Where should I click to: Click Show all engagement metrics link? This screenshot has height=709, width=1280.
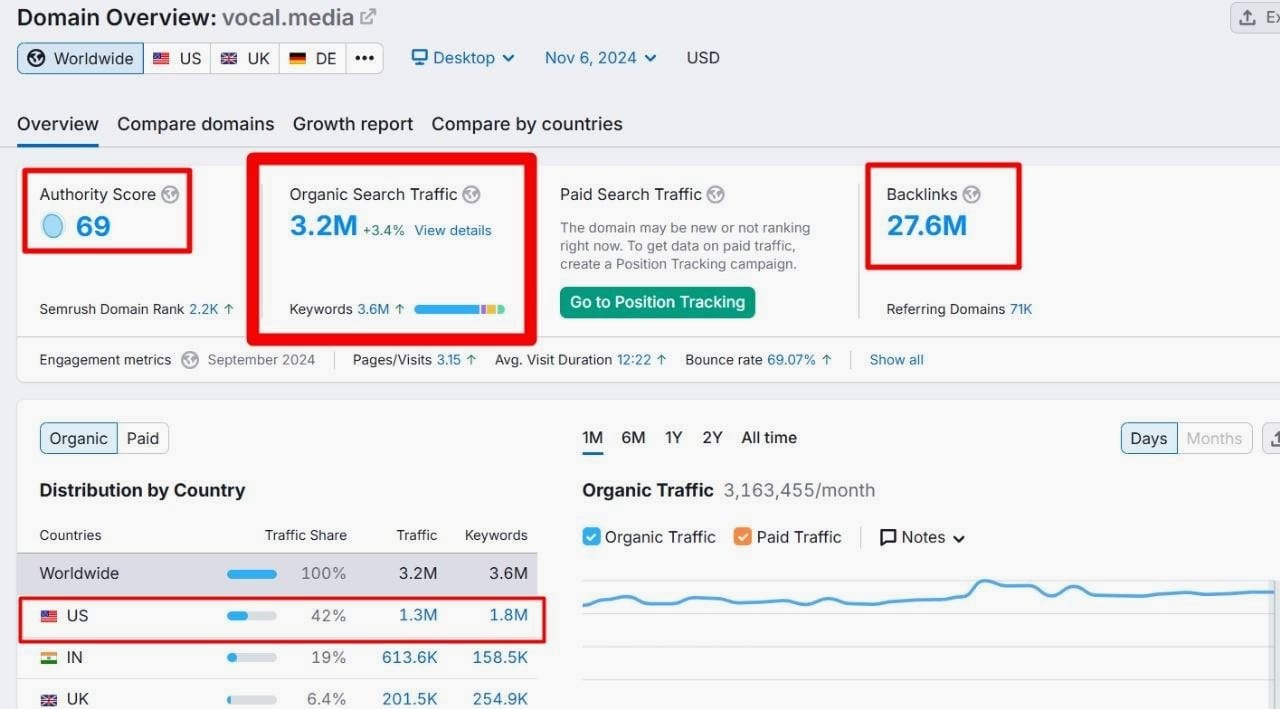897,360
